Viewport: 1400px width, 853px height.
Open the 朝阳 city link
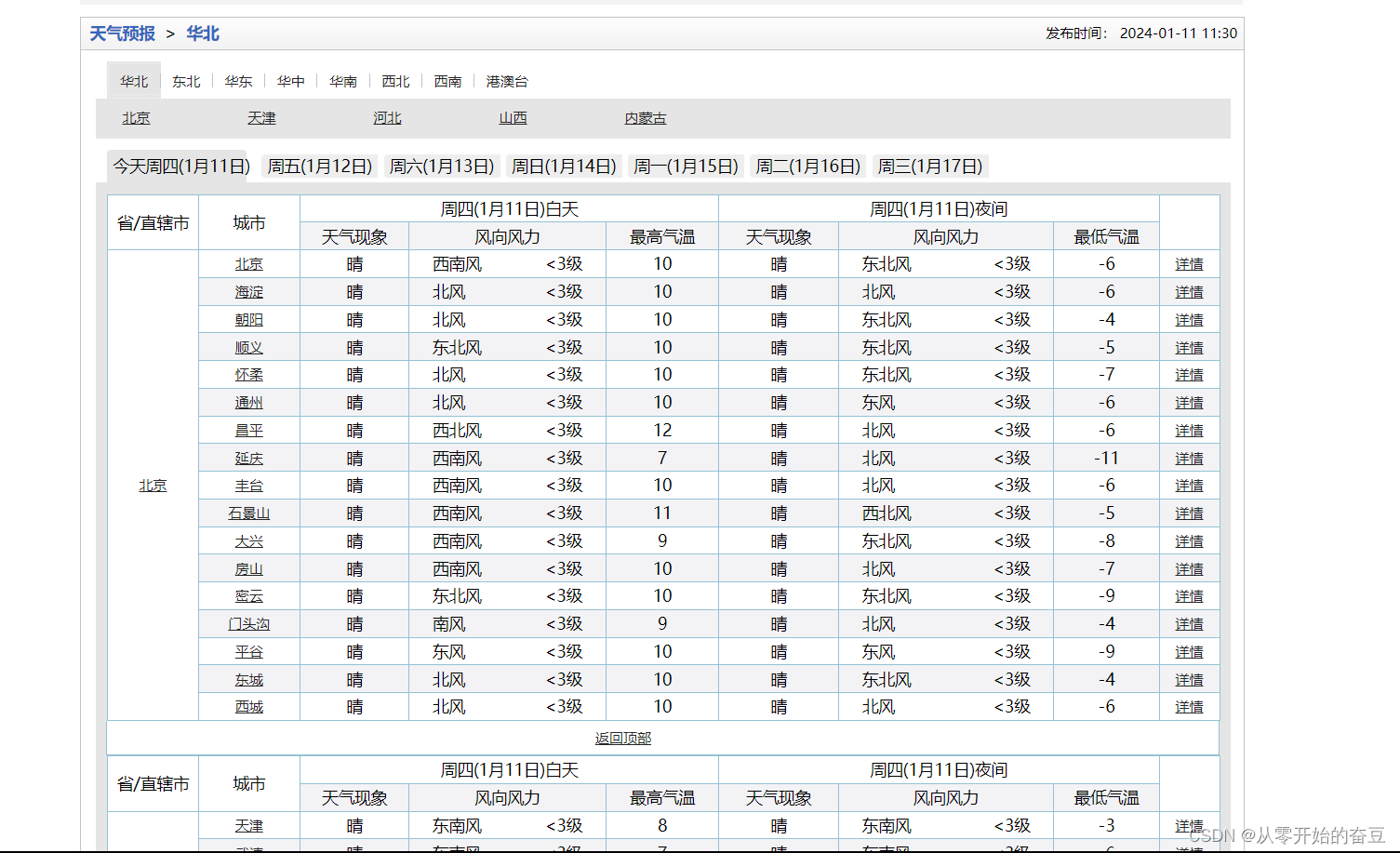point(248,320)
